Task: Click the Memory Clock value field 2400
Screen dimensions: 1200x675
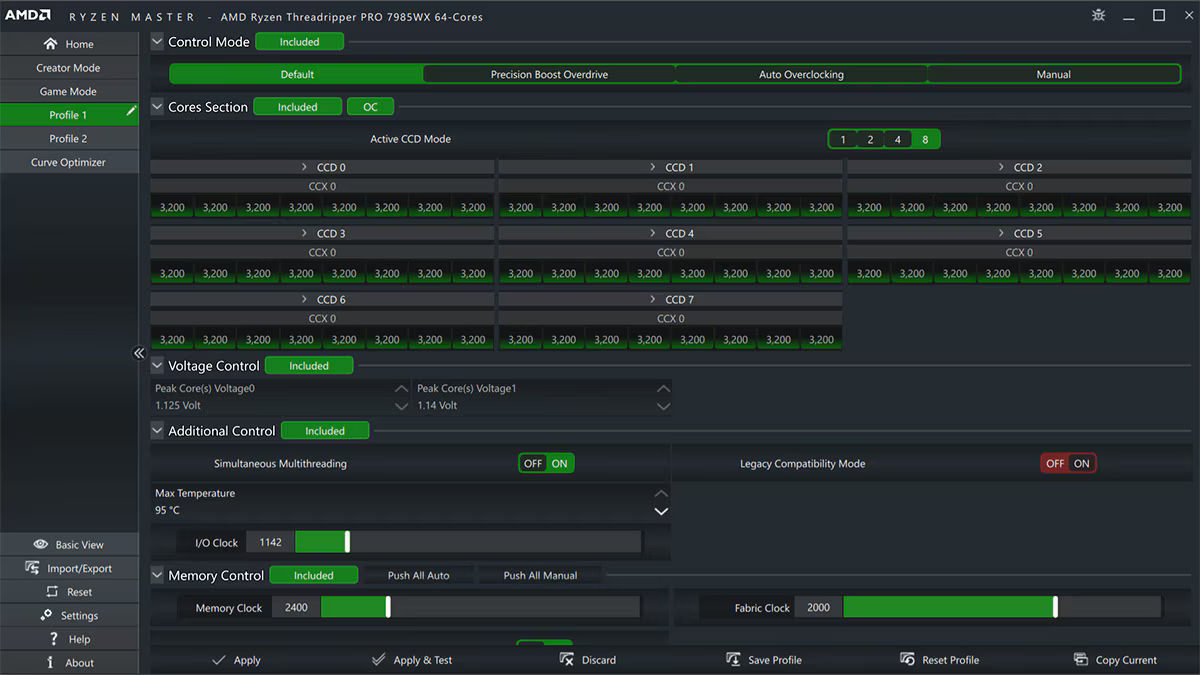Action: (x=296, y=607)
